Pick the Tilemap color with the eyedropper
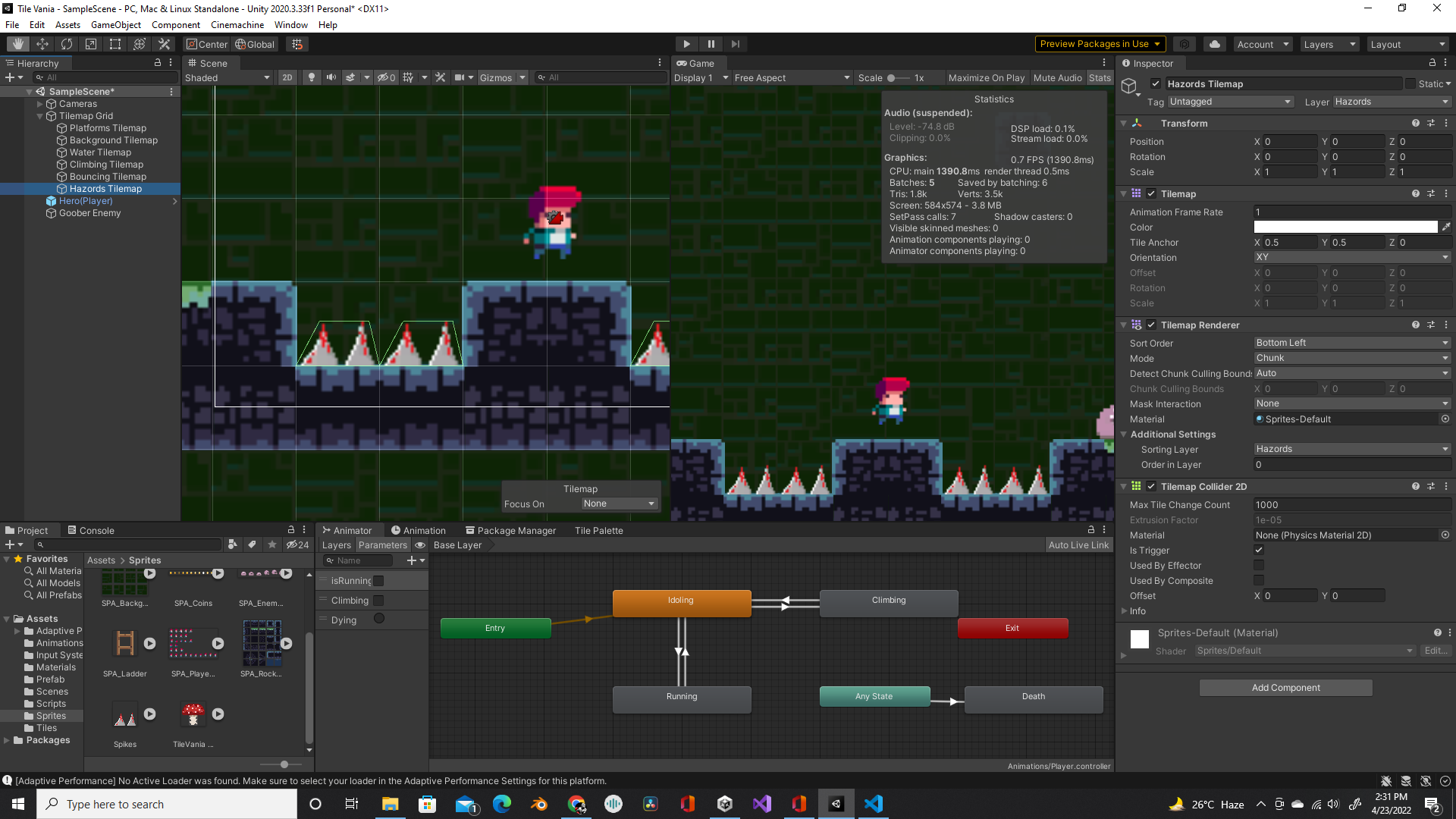Viewport: 1456px width, 819px height. click(1445, 227)
